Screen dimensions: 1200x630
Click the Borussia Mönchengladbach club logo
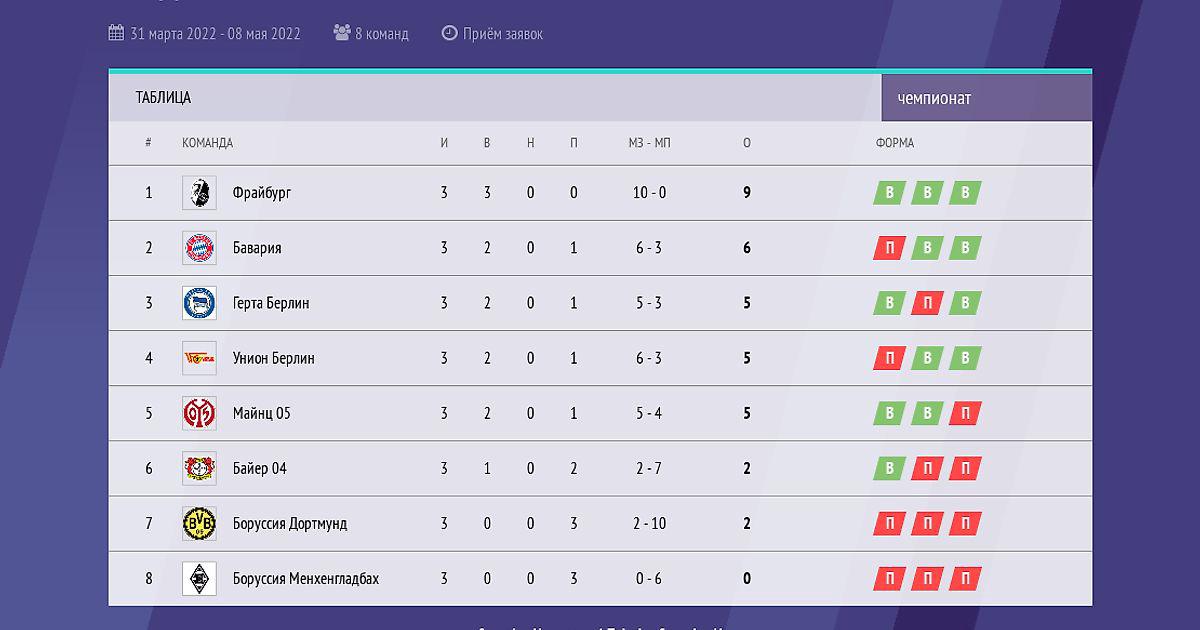[x=199, y=578]
